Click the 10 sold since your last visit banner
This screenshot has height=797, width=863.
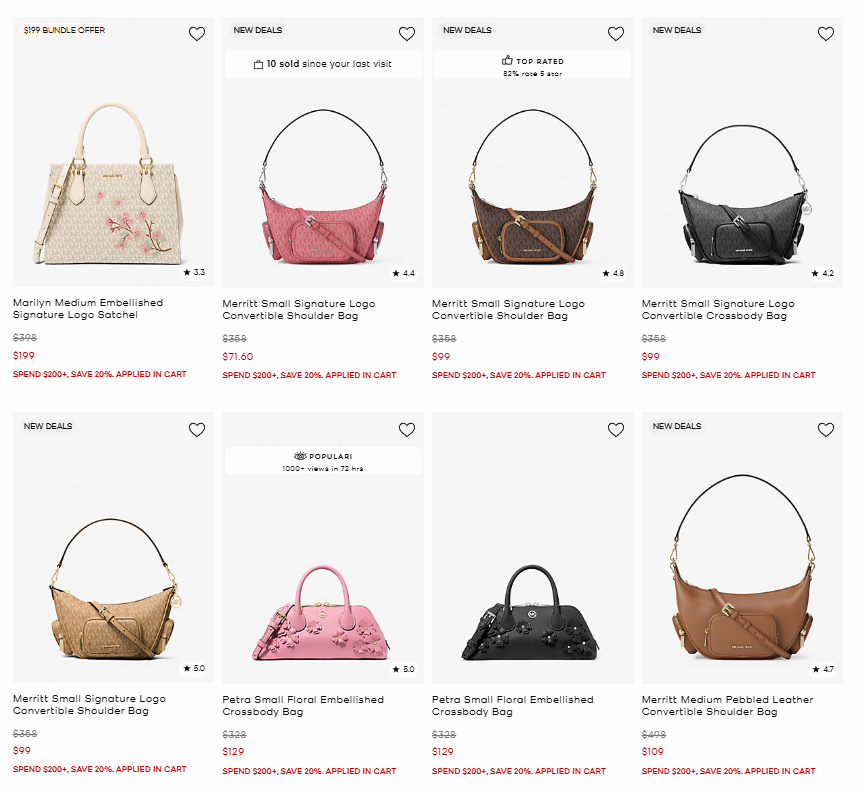322,64
